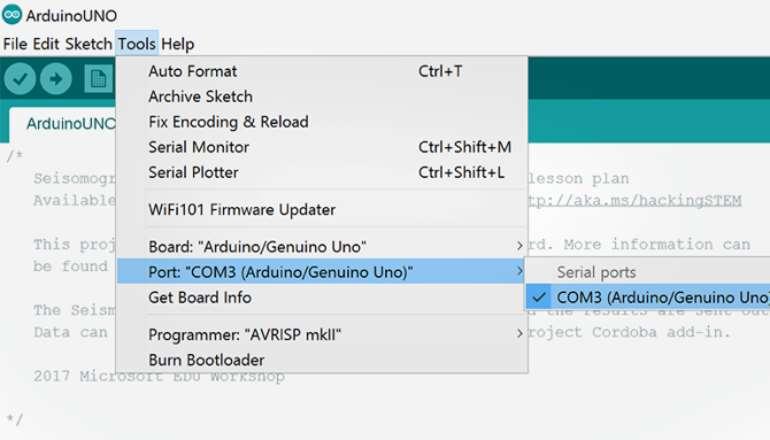Click the New sketch document icon

(x=98, y=79)
